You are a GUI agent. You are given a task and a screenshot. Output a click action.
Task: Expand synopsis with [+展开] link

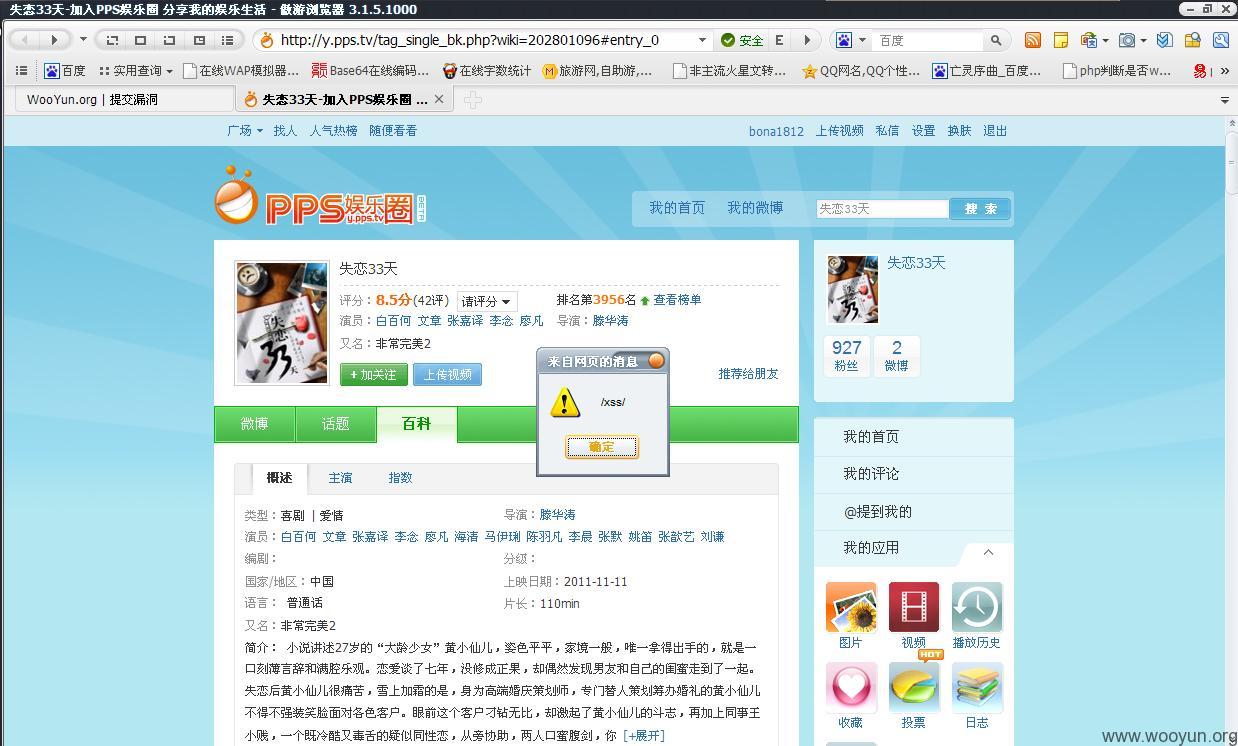coord(643,735)
